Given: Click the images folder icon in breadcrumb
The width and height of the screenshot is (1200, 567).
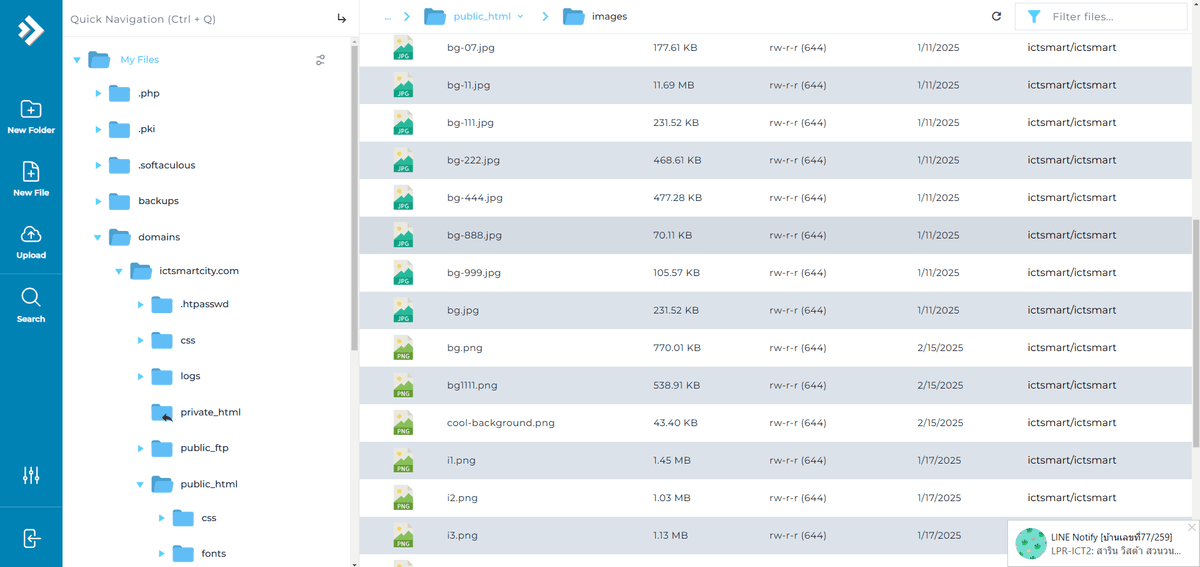Looking at the screenshot, I should pos(573,16).
